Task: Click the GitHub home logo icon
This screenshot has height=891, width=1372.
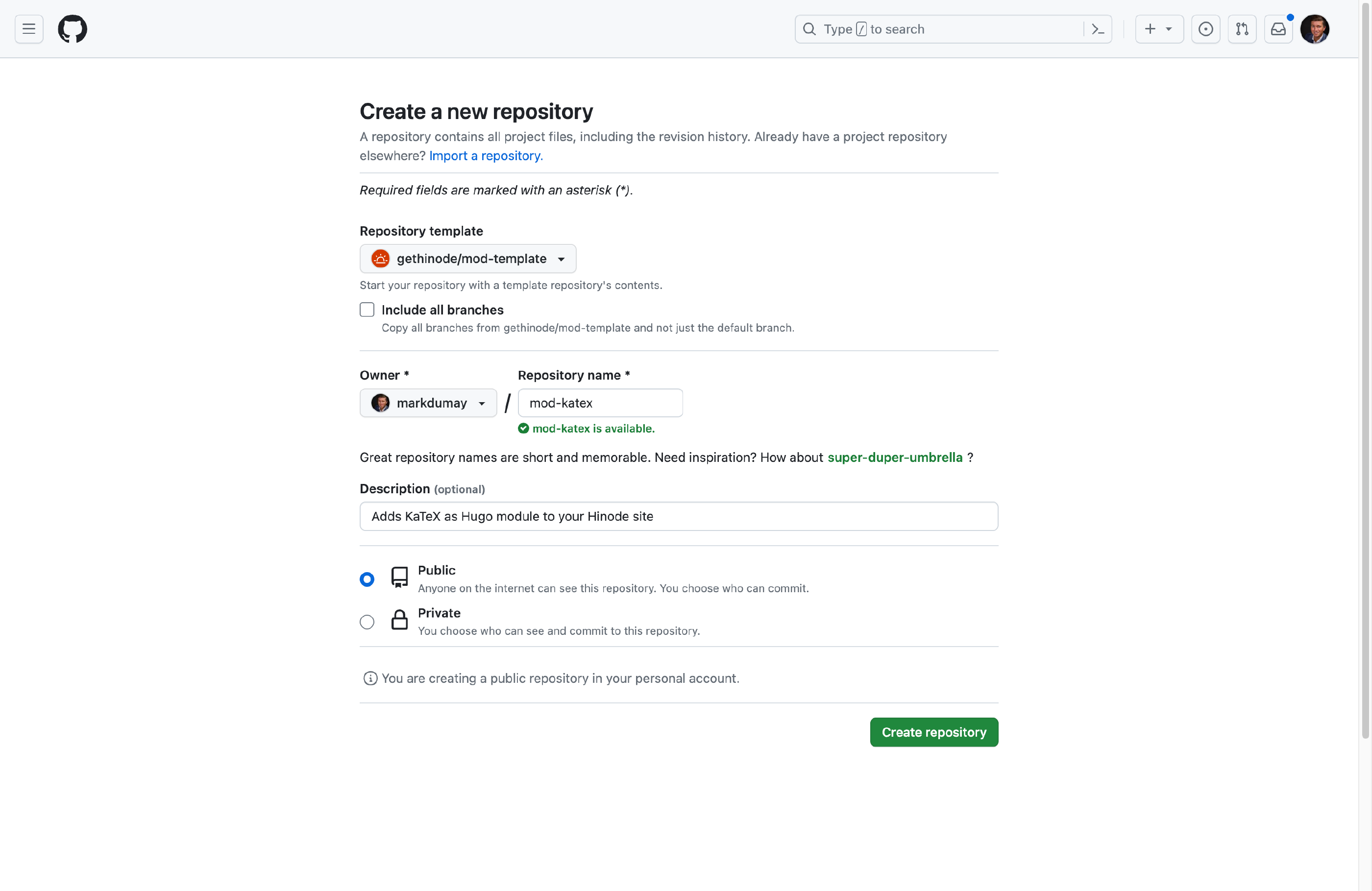Action: [72, 28]
